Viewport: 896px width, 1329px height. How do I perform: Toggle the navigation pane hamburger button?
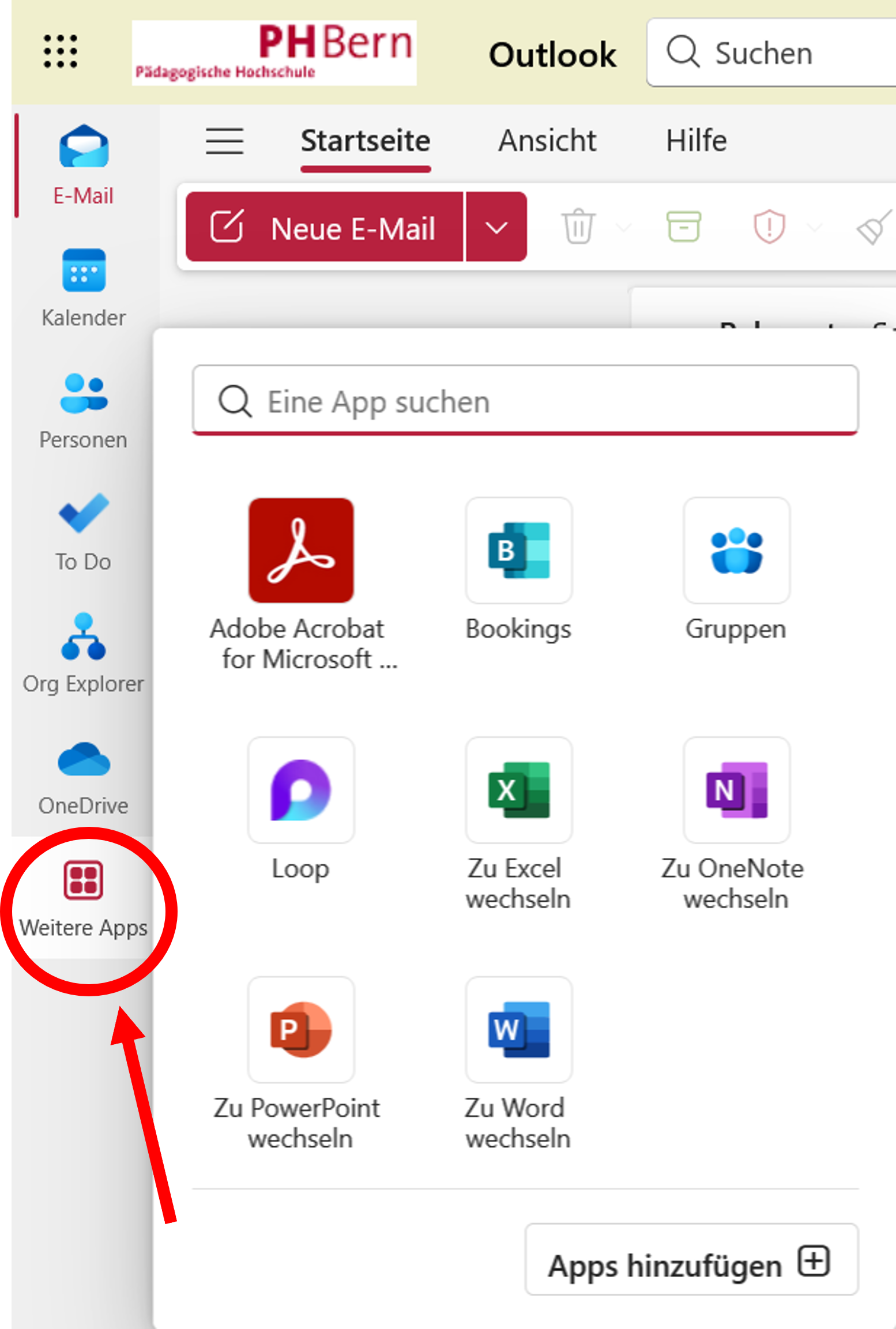click(224, 141)
